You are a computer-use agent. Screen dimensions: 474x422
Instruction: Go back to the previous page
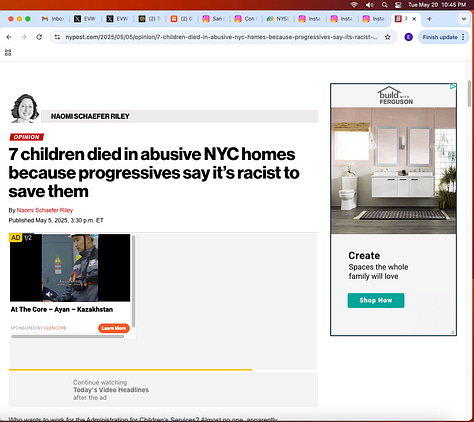click(x=9, y=37)
